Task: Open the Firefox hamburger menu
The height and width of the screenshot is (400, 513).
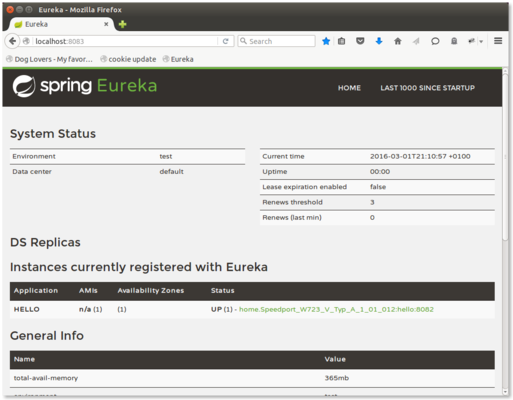Action: (498, 41)
